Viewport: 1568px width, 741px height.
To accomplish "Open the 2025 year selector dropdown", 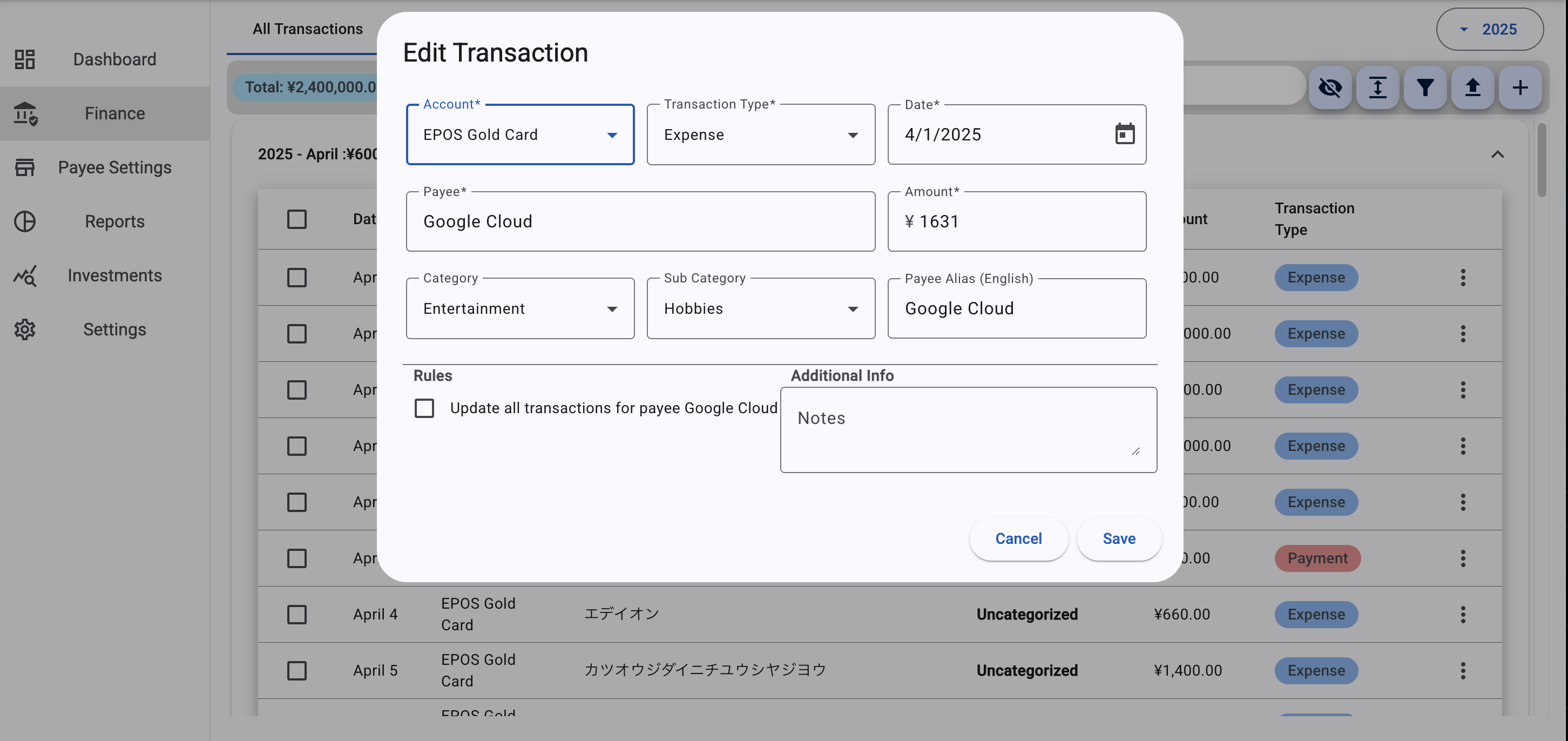I will coord(1490,29).
